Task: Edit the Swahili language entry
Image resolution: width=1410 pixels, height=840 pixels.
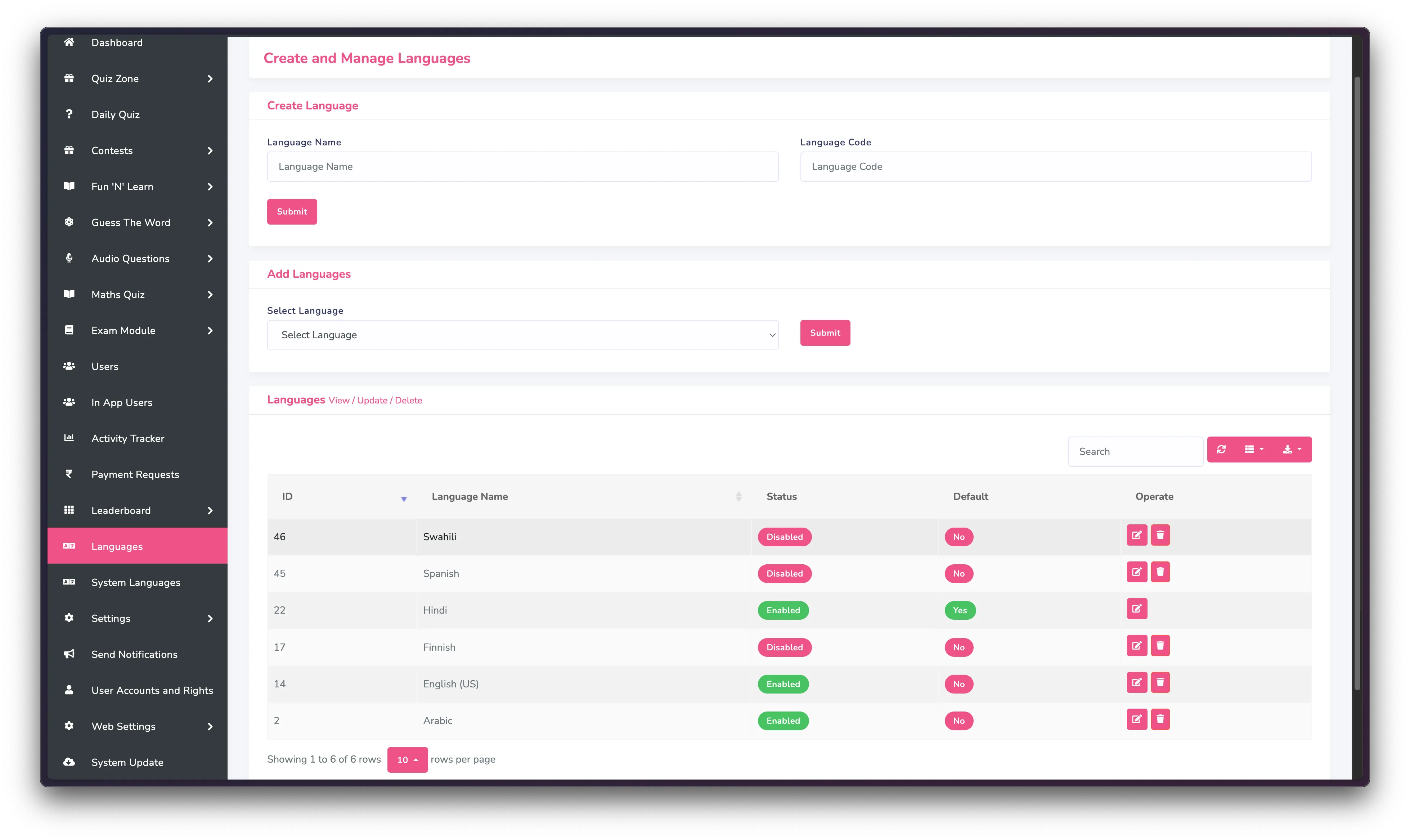Action: 1136,534
